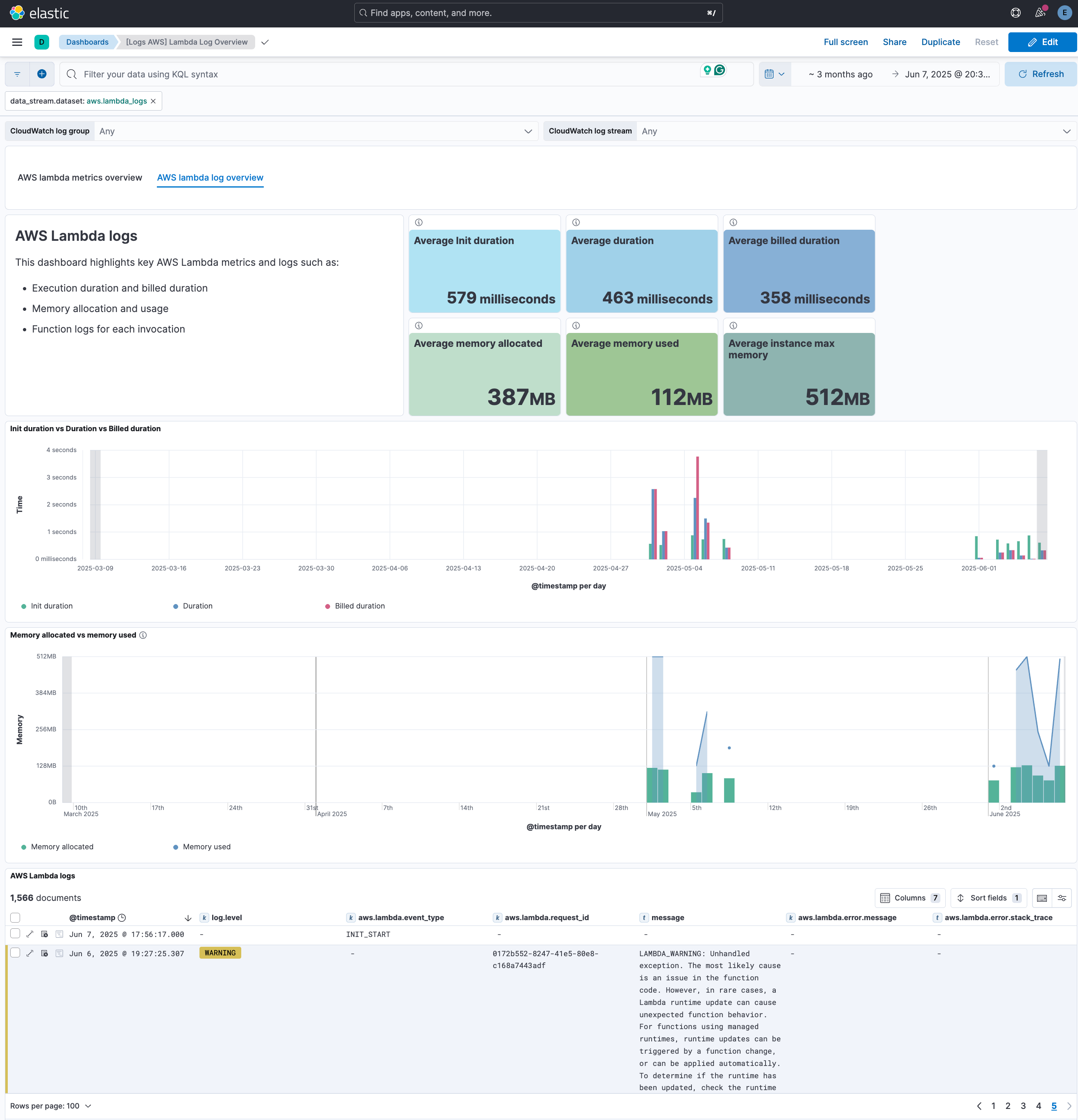Switch to the AWS lambda metrics overview tab
1078x1120 pixels.
pyautogui.click(x=79, y=178)
